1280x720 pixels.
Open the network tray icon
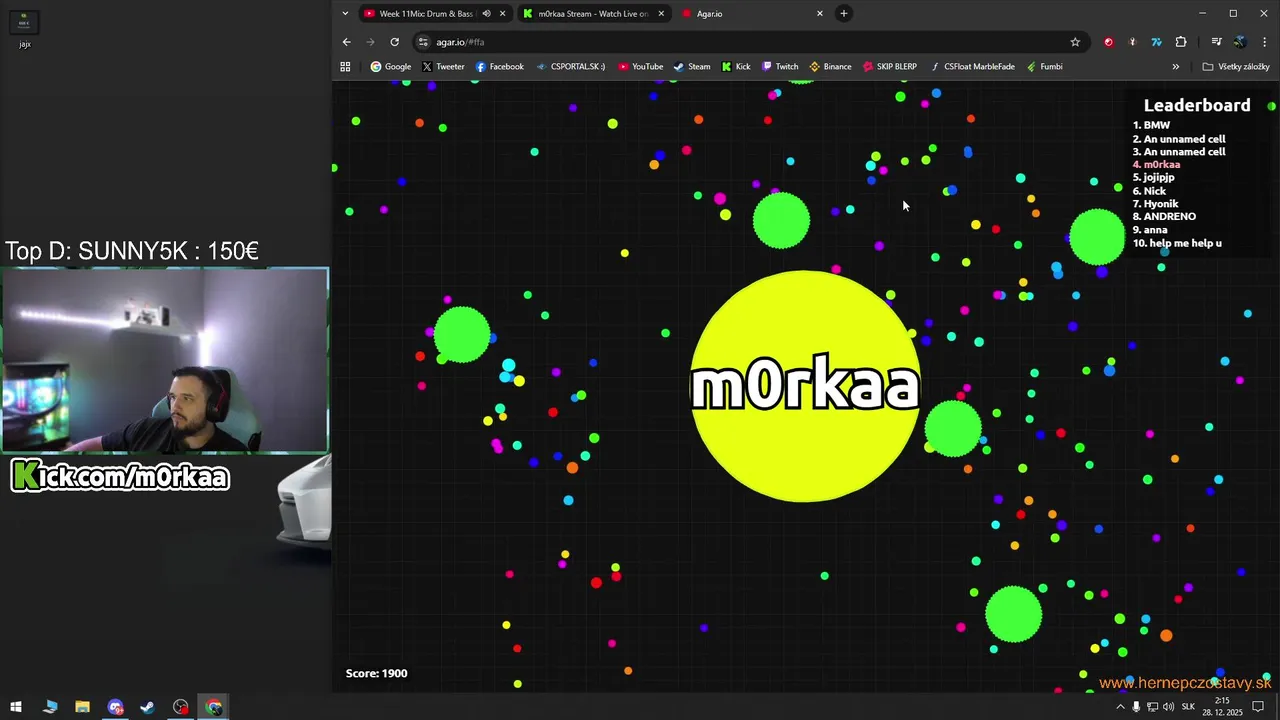1152,707
